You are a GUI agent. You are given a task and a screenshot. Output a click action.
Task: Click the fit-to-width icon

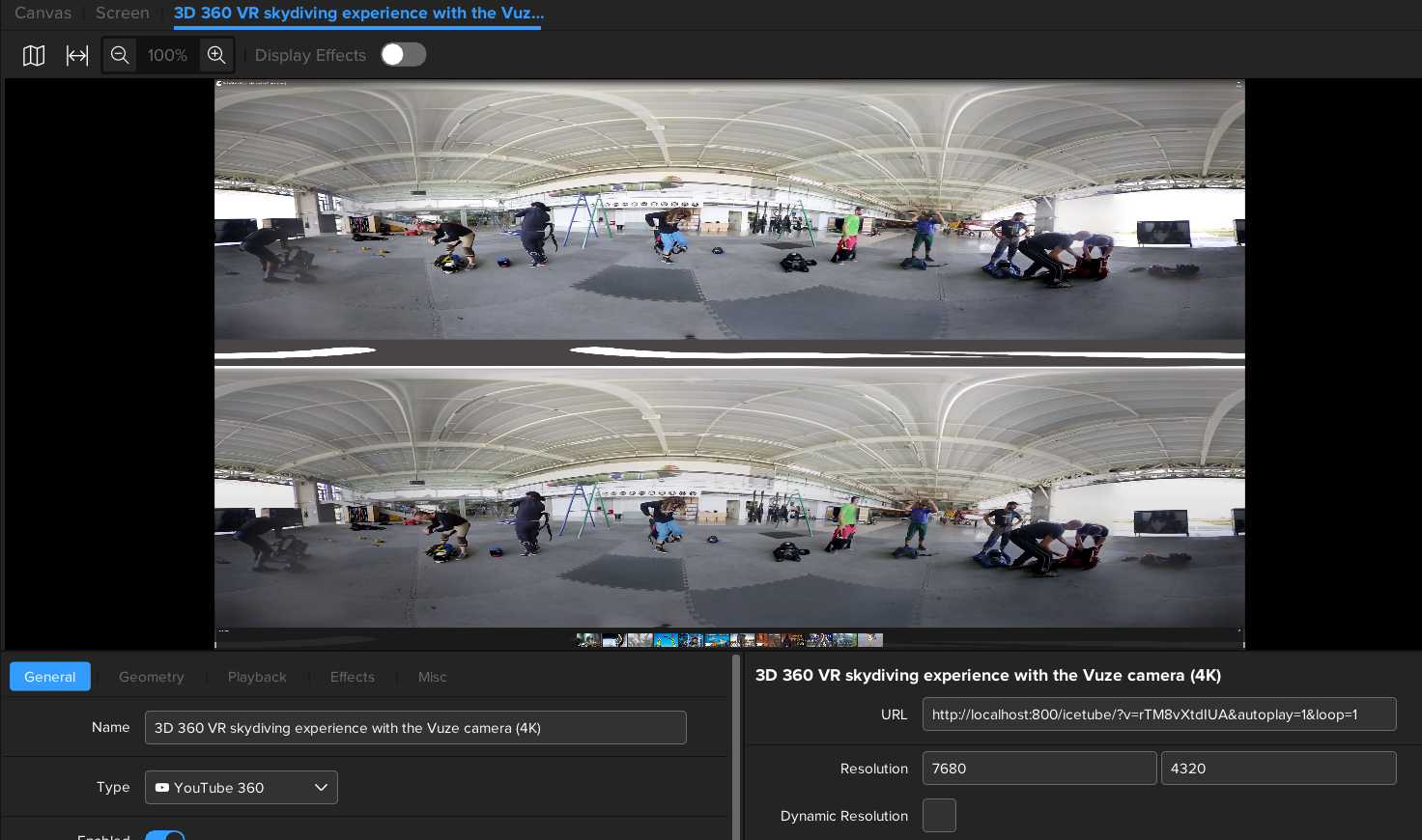click(x=76, y=55)
